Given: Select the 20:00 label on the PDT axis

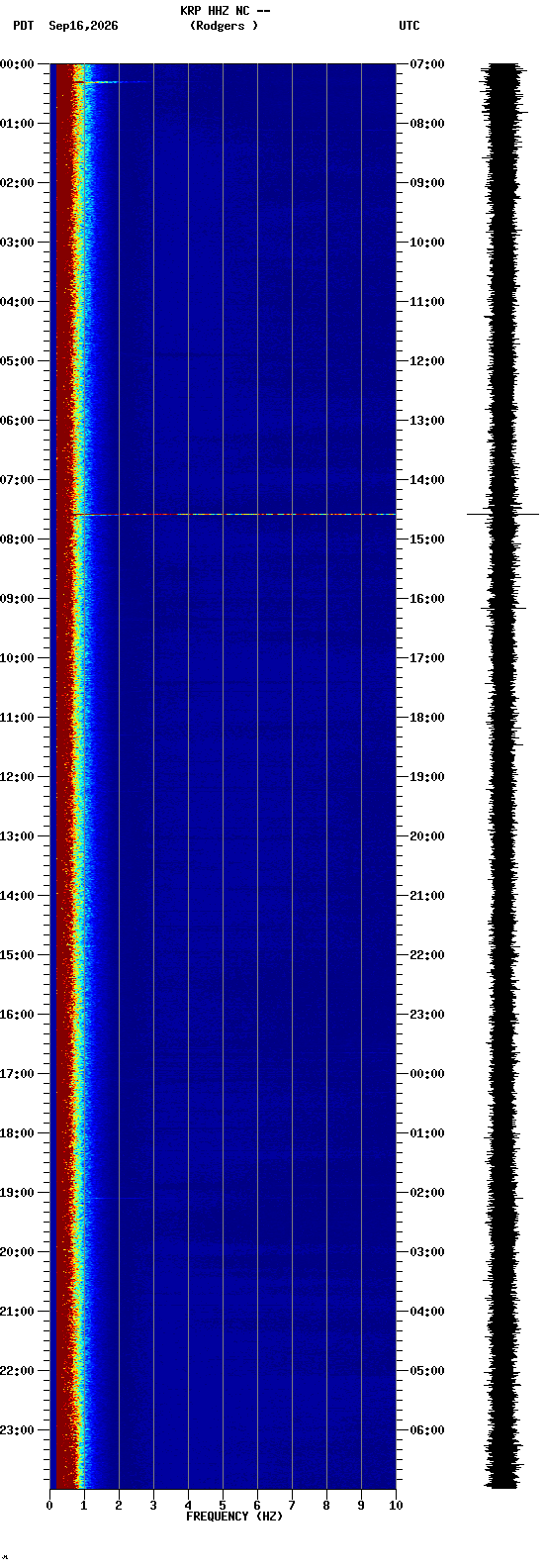Looking at the screenshot, I should (17, 1252).
